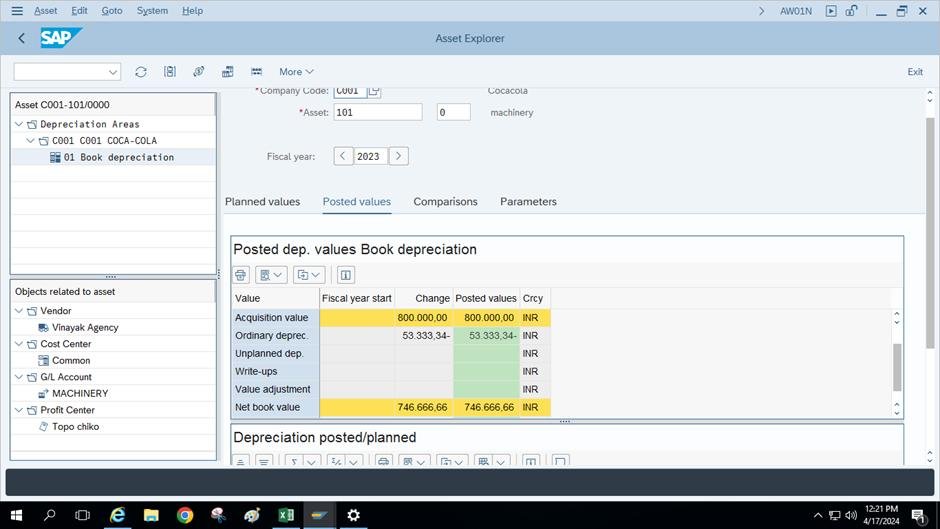Open the transaction command dropdown field
Viewport: 940px width, 529px height.
tap(67, 72)
